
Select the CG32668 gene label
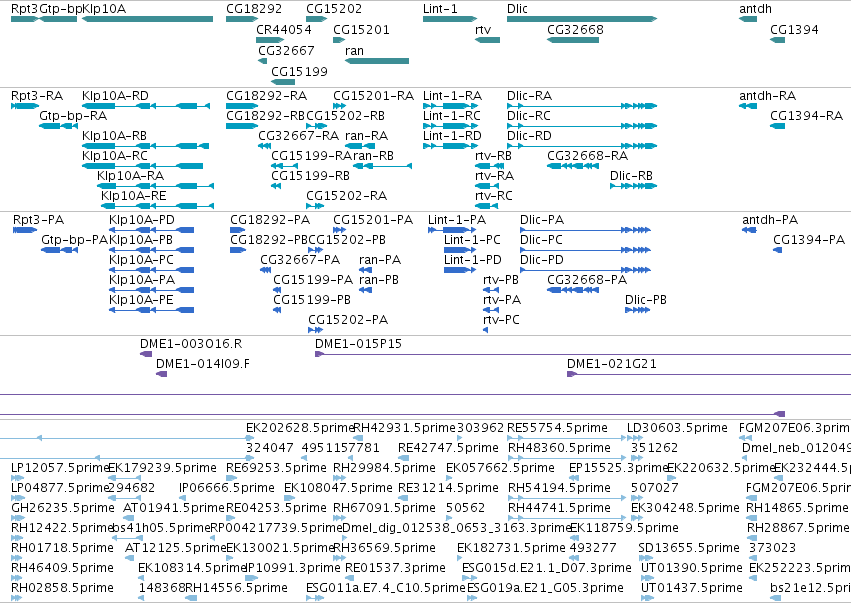(575, 30)
